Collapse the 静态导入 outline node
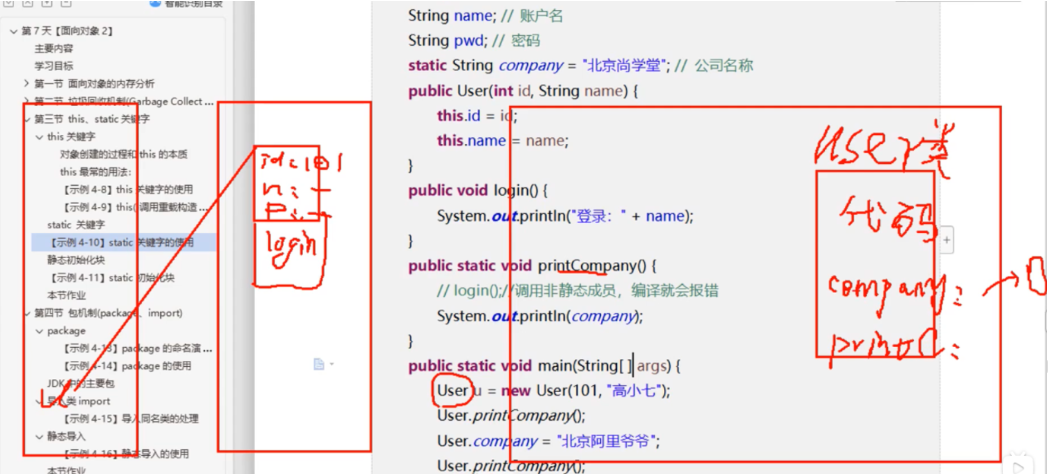 (39, 437)
